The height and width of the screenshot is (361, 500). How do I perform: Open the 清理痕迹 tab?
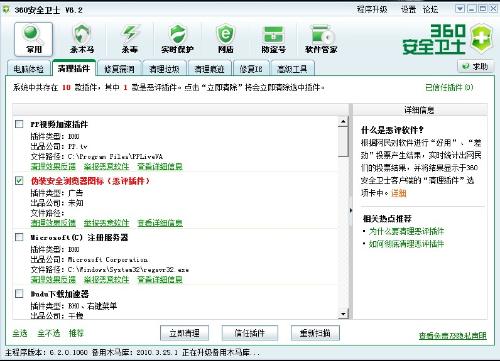click(209, 69)
